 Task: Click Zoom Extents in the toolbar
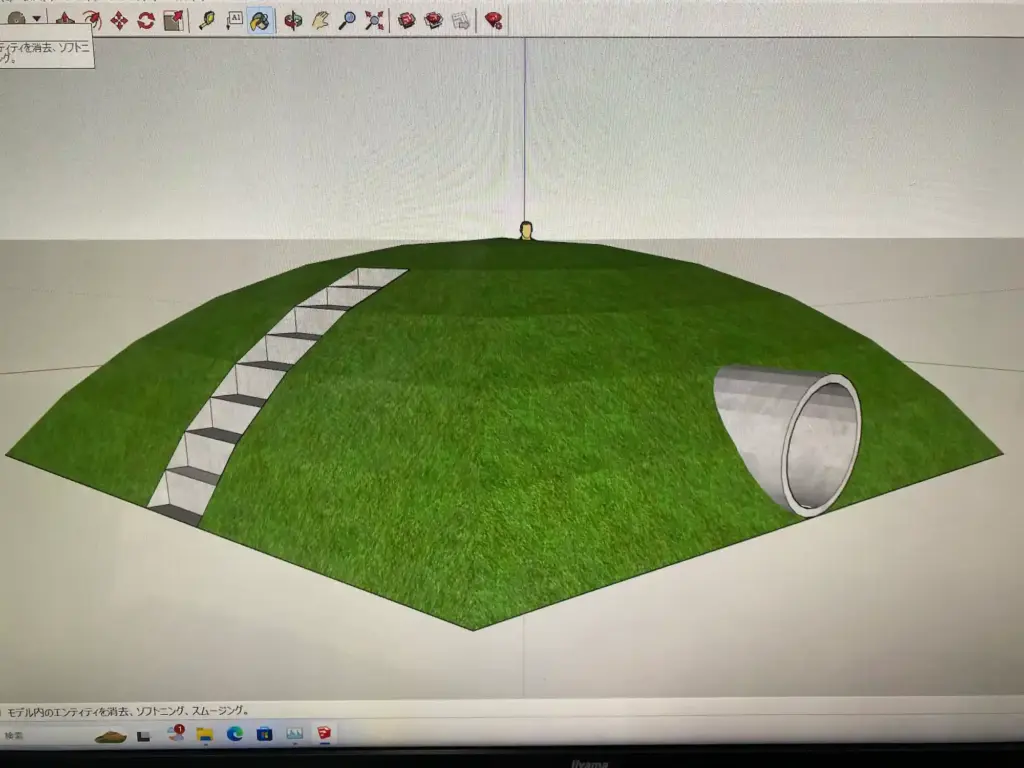374,20
